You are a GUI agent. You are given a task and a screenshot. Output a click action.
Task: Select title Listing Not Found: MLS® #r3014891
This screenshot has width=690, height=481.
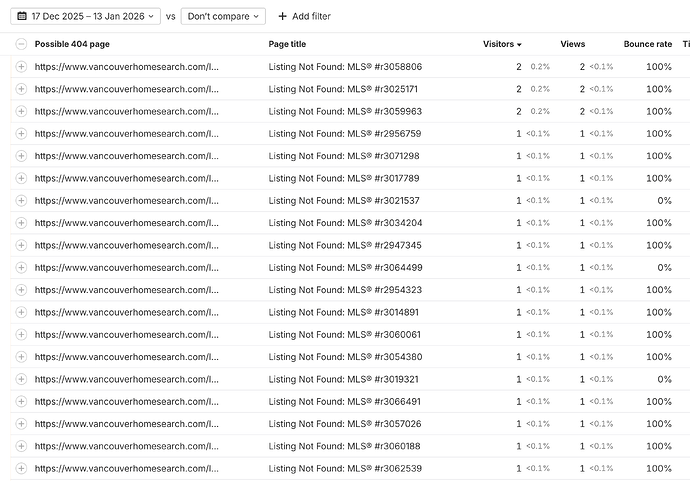coord(343,312)
